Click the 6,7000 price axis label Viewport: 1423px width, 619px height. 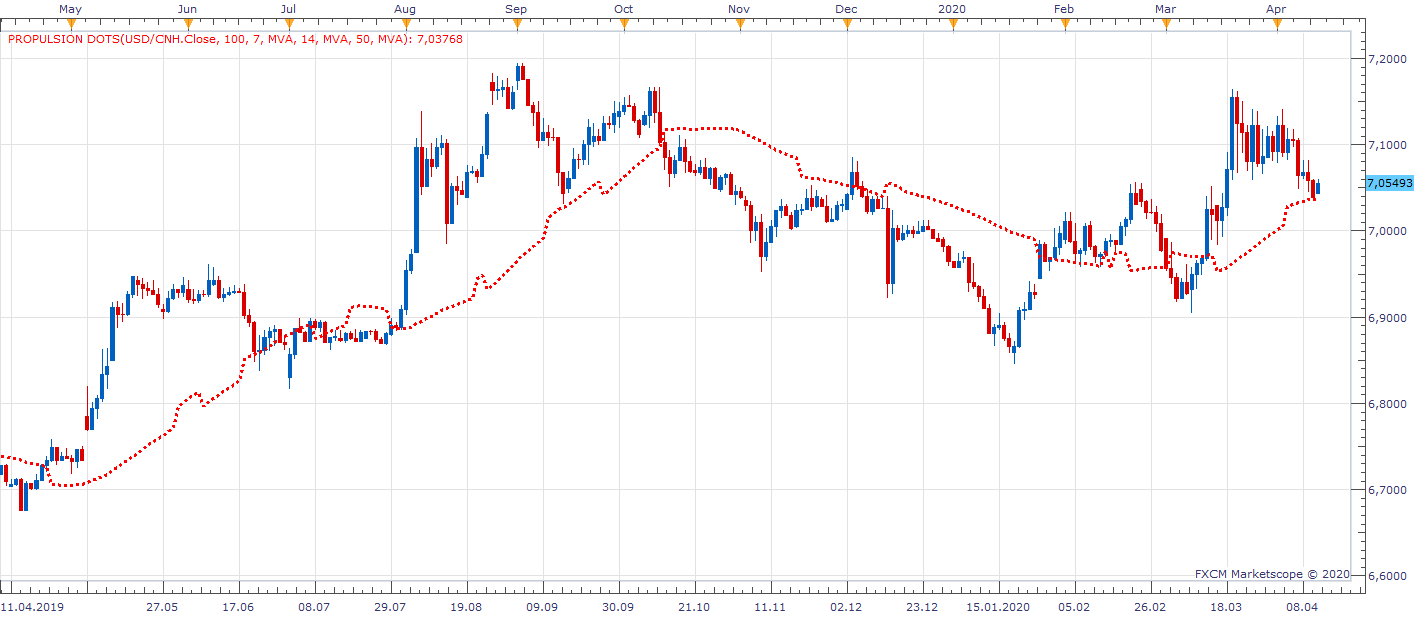point(1385,490)
